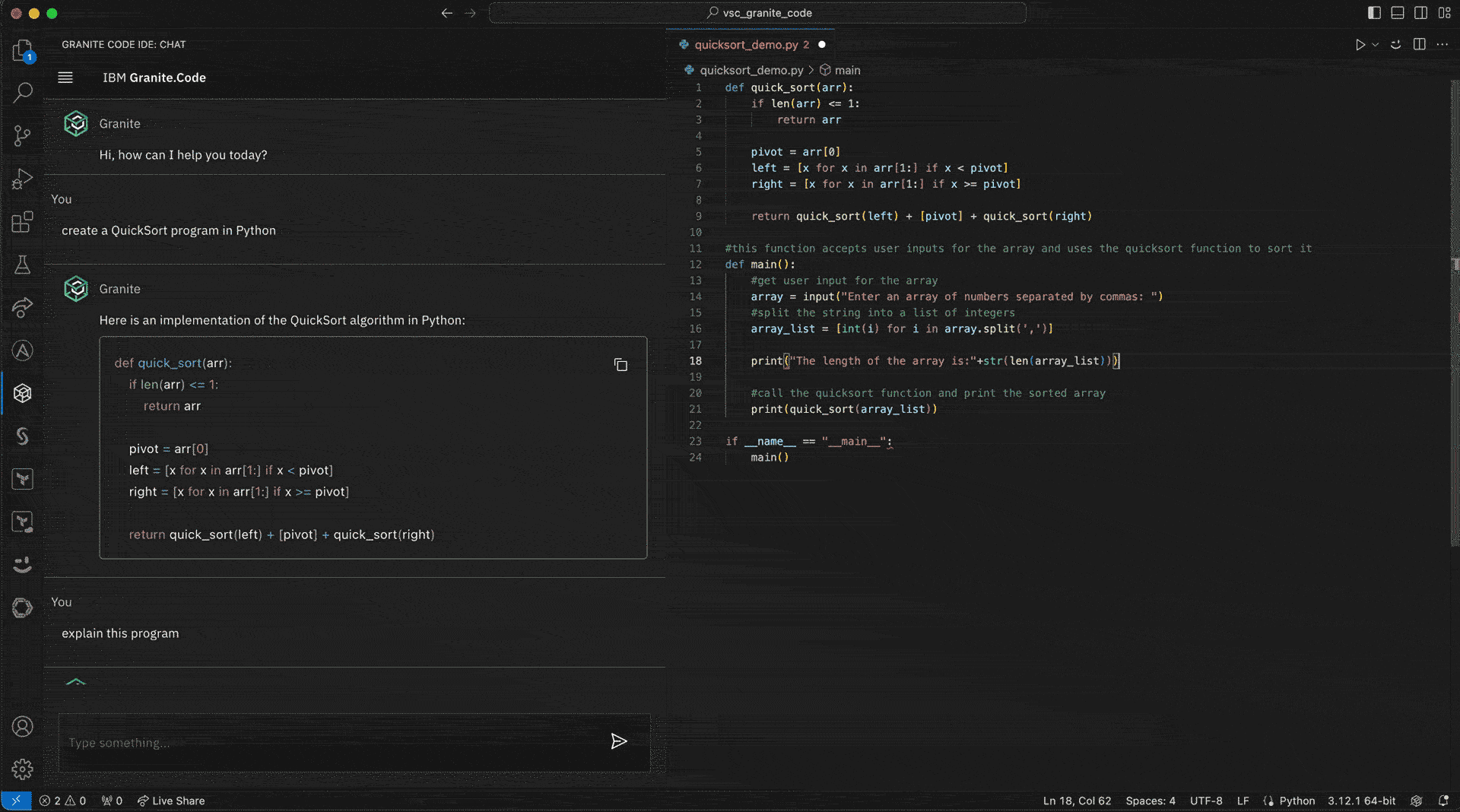
Task: Expand the Run Python File dropdown arrow
Action: pyautogui.click(x=1376, y=45)
